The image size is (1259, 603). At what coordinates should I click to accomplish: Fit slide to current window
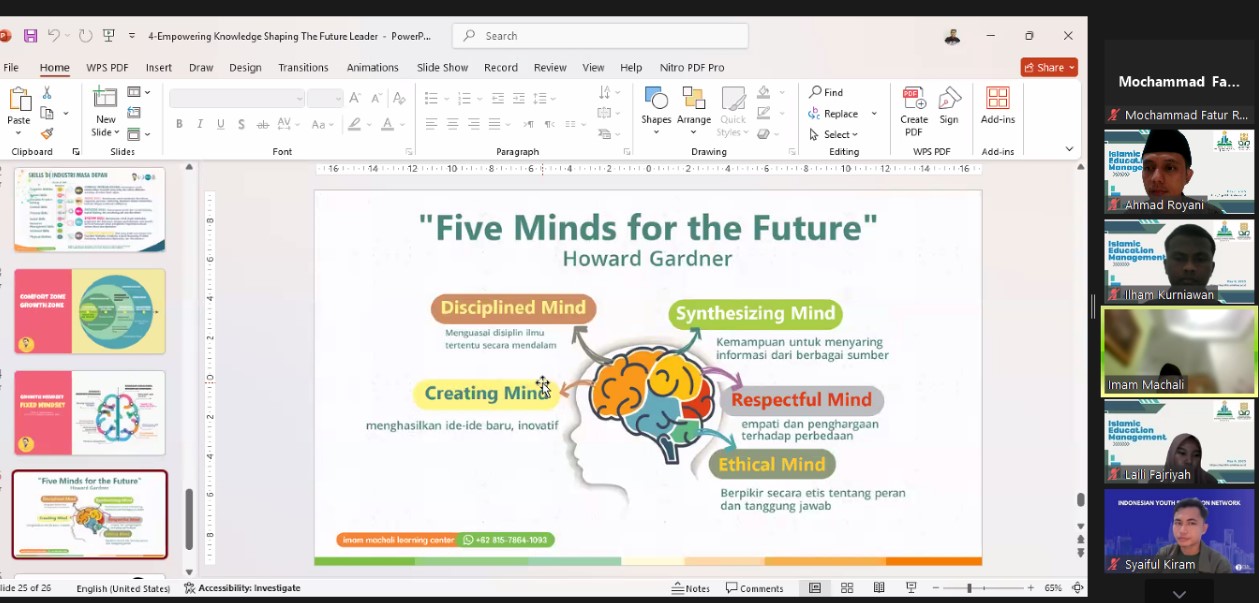point(1078,588)
